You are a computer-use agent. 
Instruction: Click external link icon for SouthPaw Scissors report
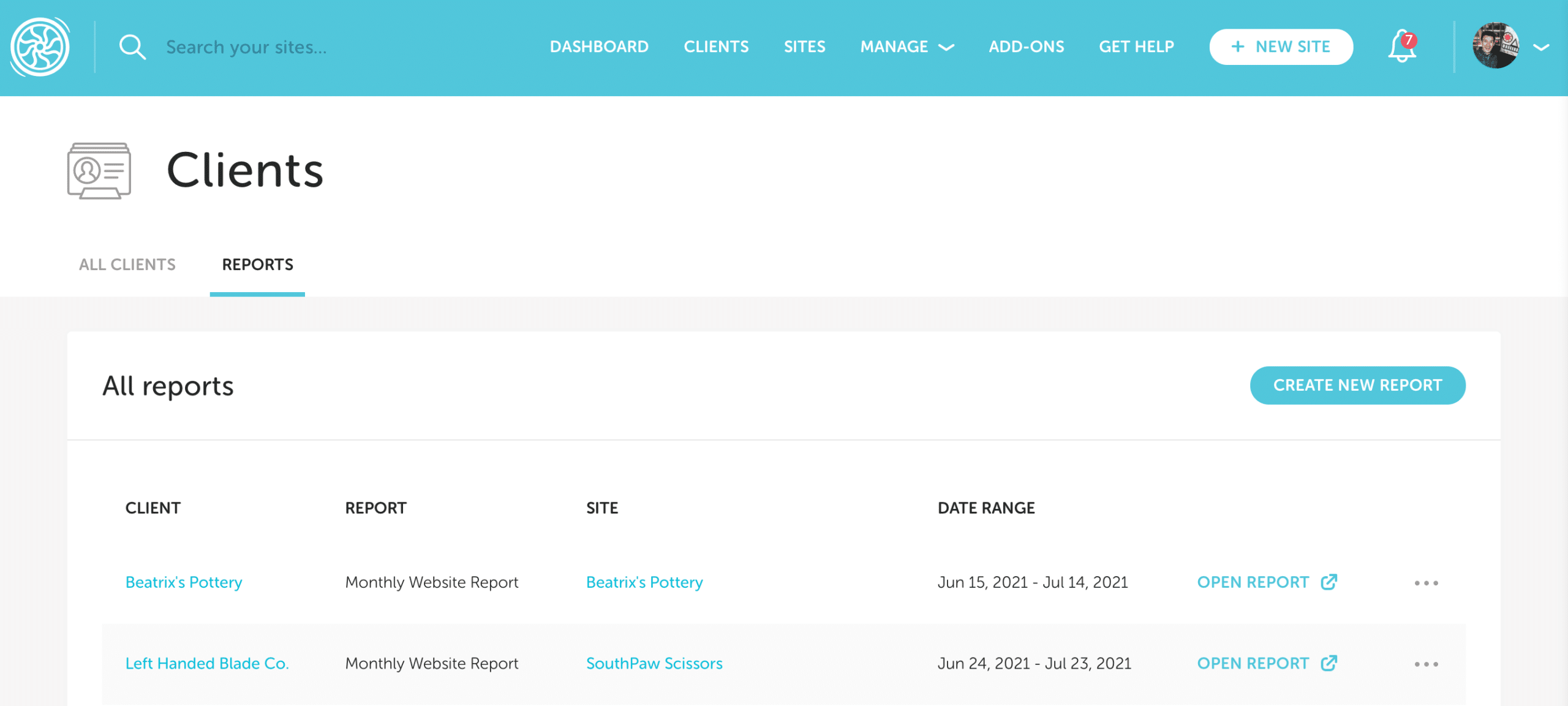(1329, 663)
